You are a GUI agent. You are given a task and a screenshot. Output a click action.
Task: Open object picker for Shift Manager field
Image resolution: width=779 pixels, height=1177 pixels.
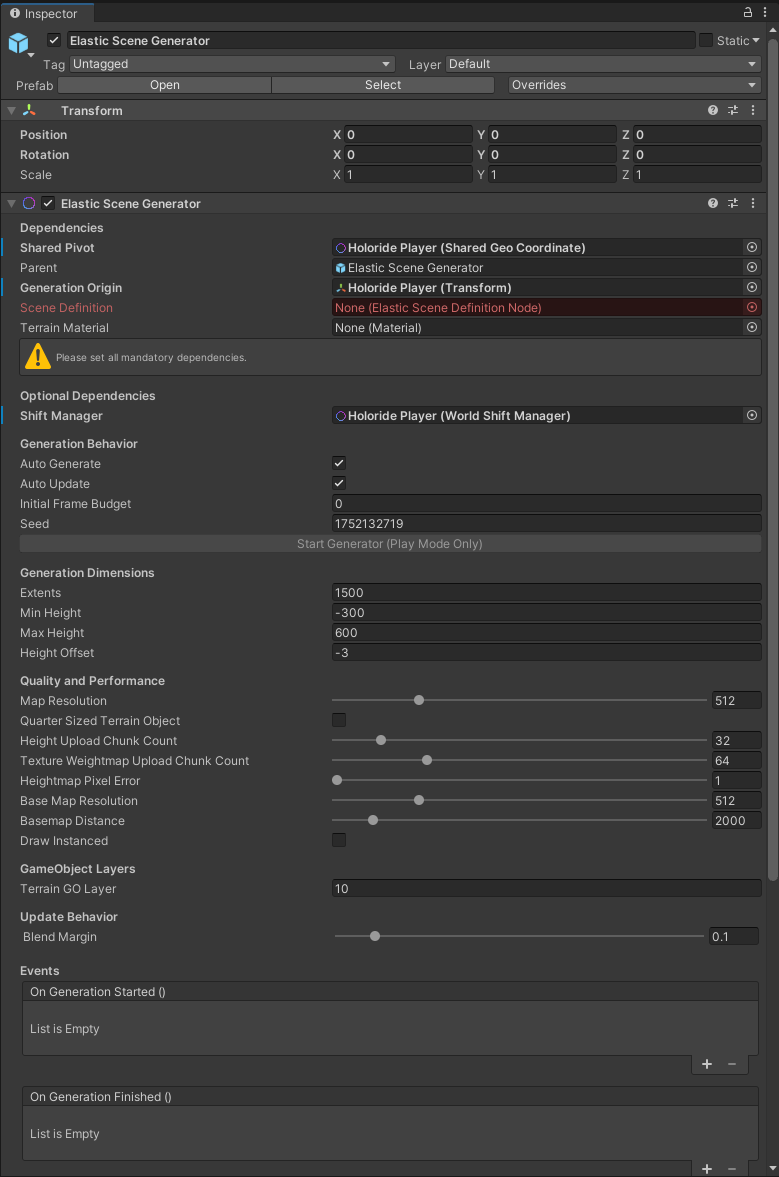(x=752, y=416)
